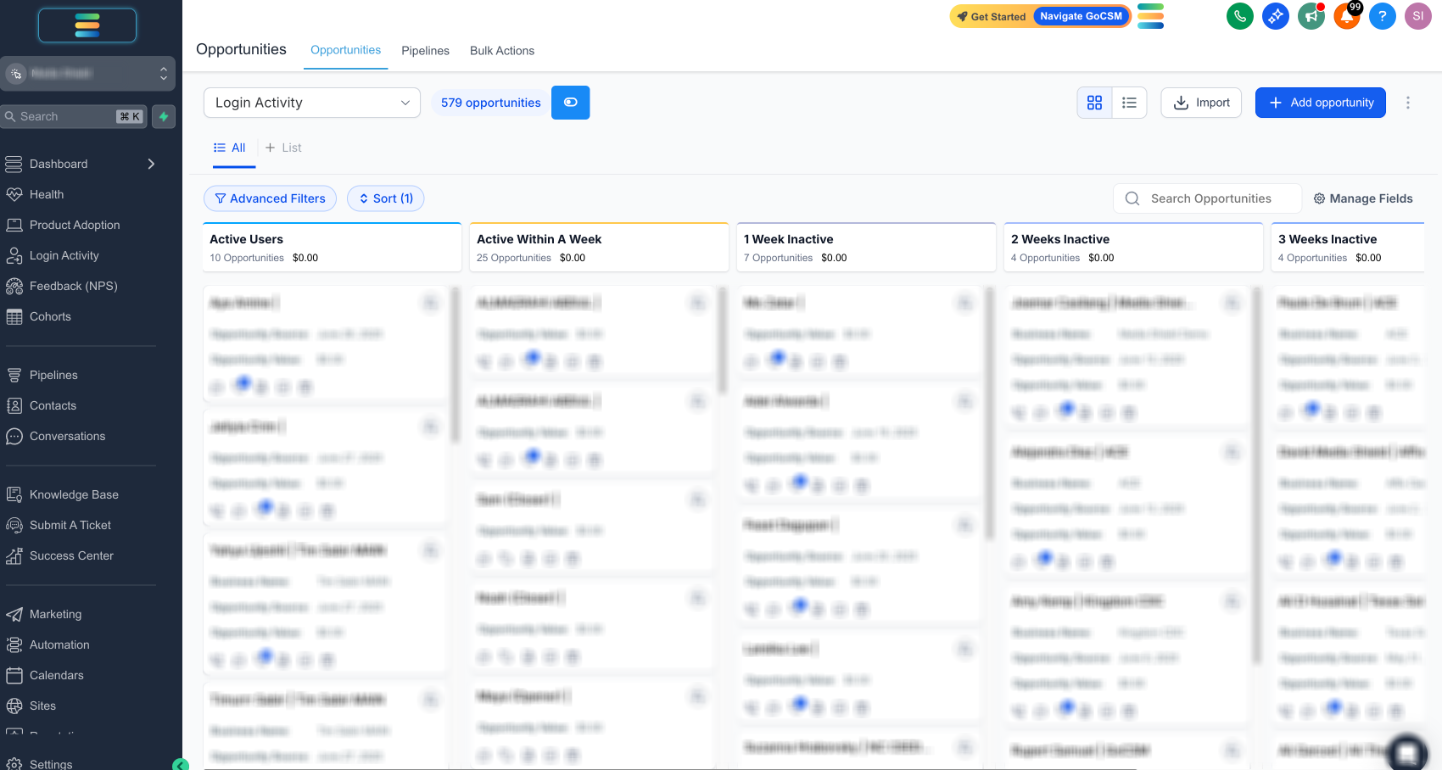1442x770 pixels.
Task: Switch to the list view icon
Action: pyautogui.click(x=1129, y=102)
